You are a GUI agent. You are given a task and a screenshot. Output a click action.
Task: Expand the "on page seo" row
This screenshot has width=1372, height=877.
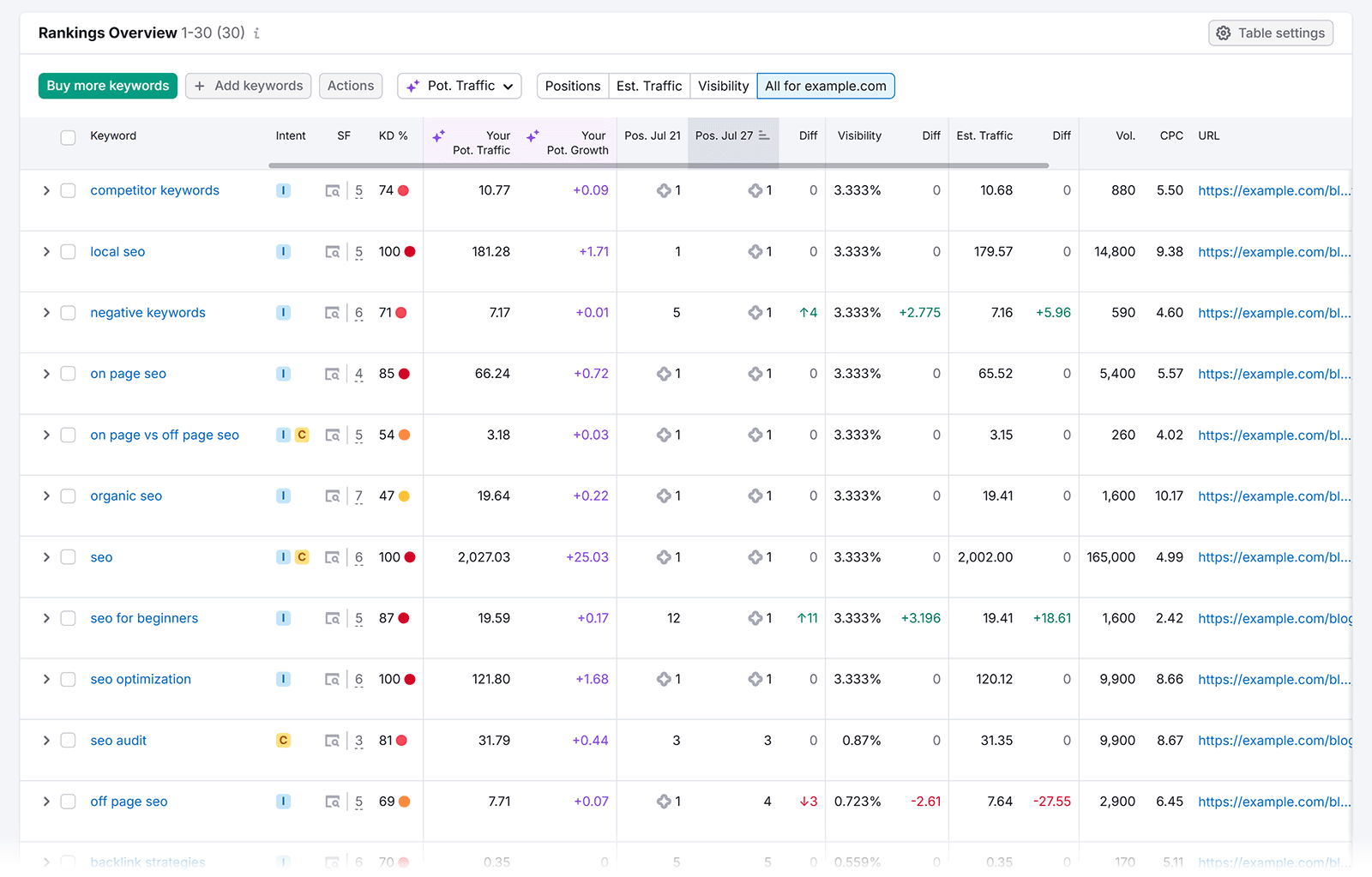coord(46,373)
